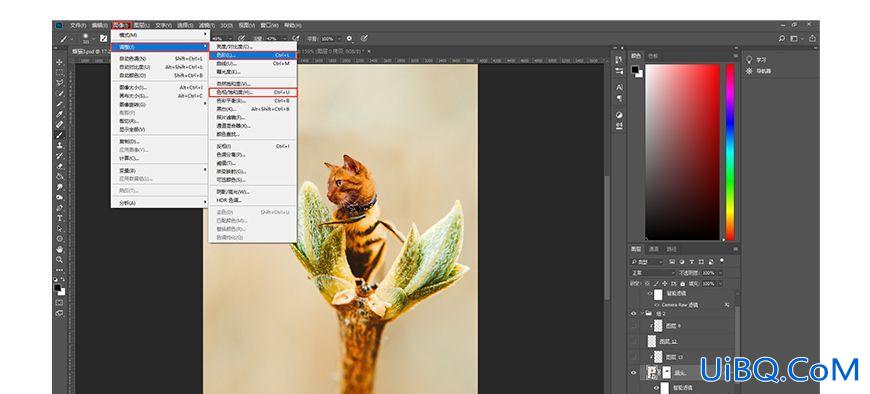Click the foreground color swatch in Color panel
870x394 pixels.
click(x=635, y=69)
